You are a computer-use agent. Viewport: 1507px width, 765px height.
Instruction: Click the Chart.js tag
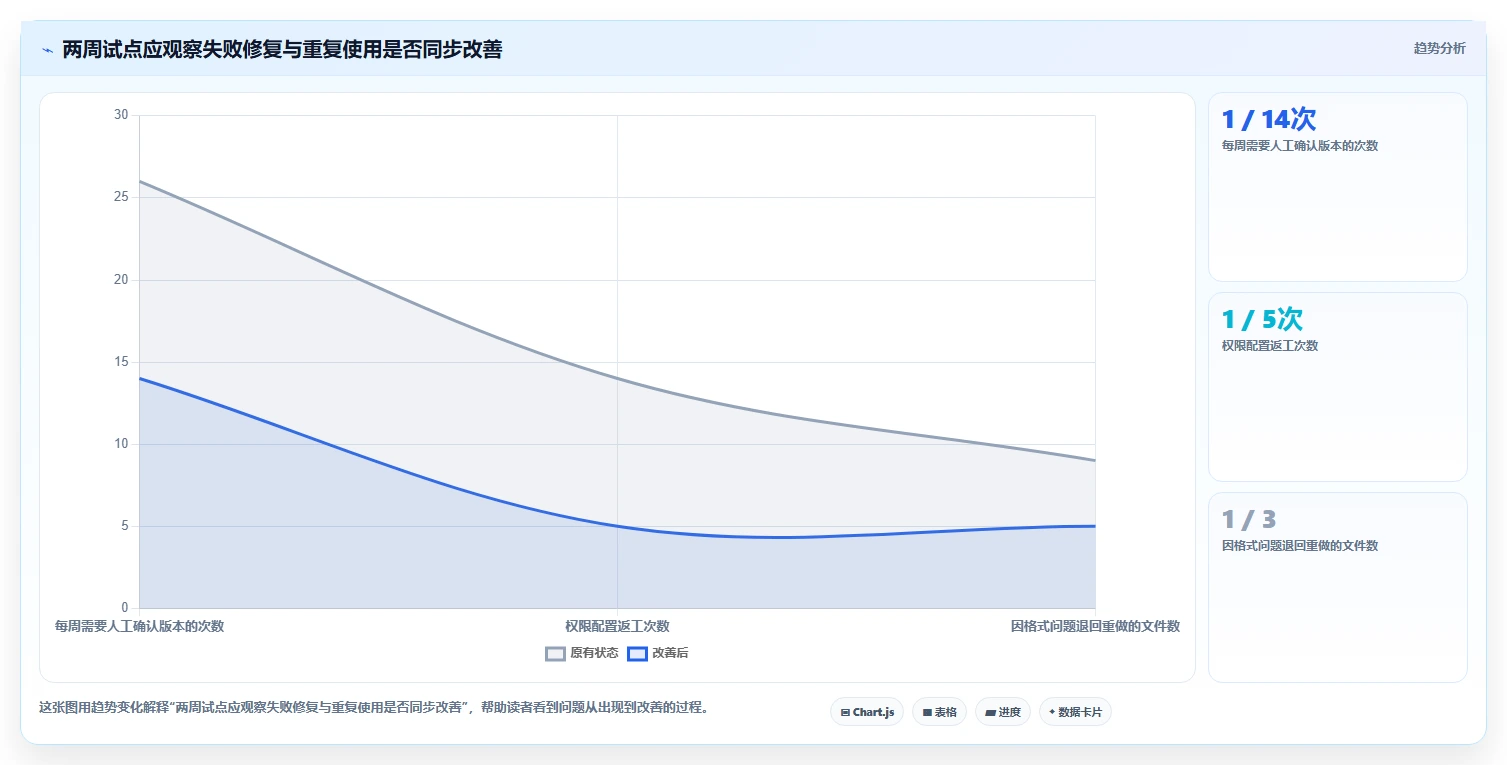pyautogui.click(x=867, y=712)
